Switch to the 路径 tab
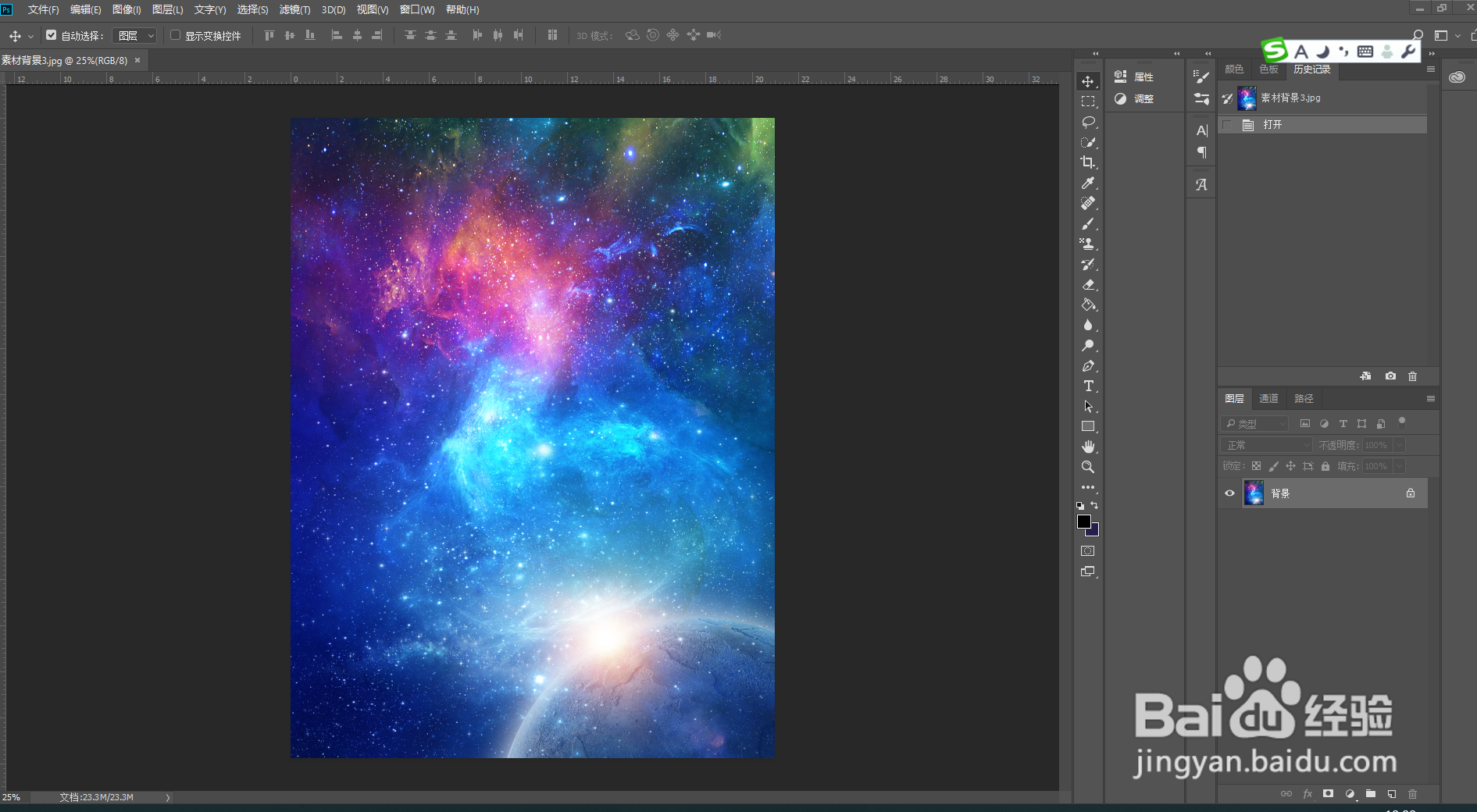The image size is (1477, 812). 1304,398
